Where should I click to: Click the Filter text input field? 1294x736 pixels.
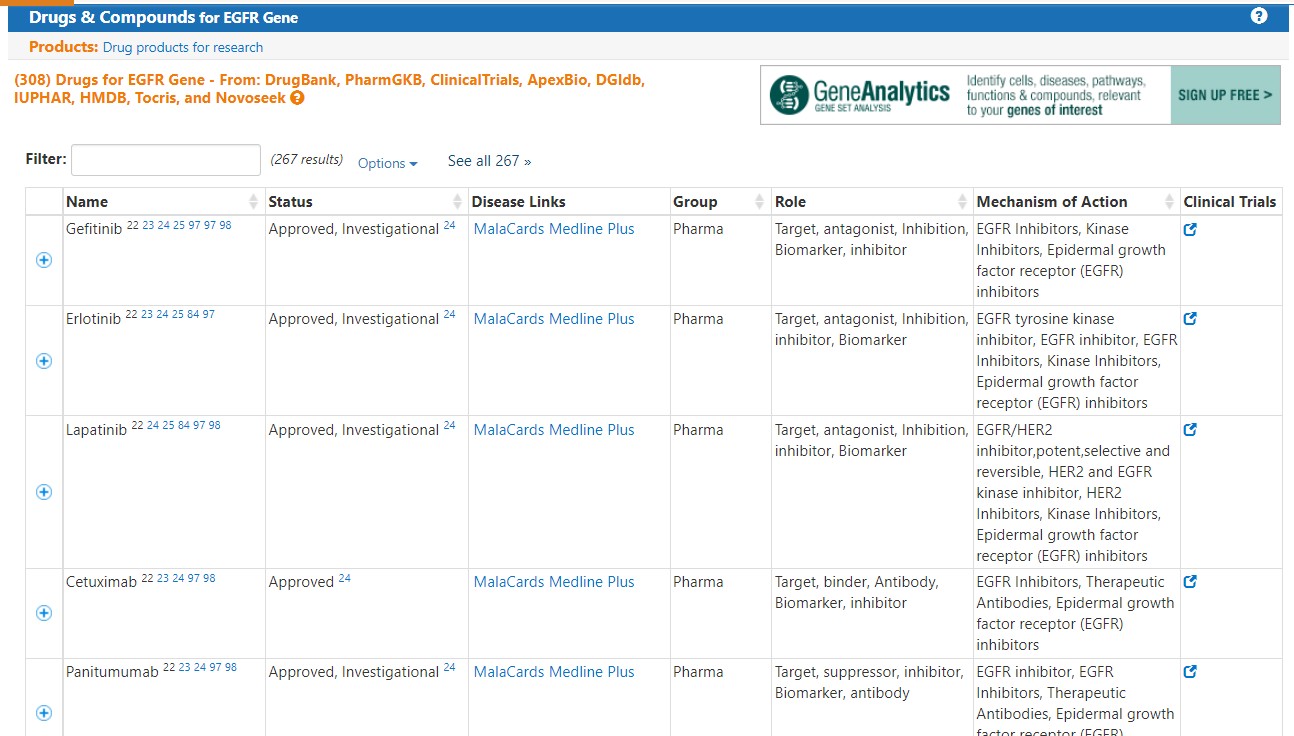coord(166,160)
